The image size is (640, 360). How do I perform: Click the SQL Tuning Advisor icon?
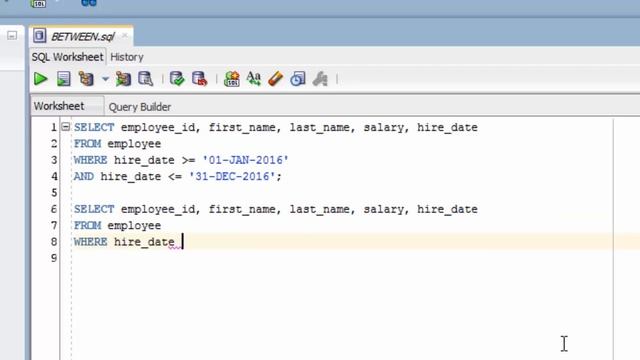click(x=145, y=79)
